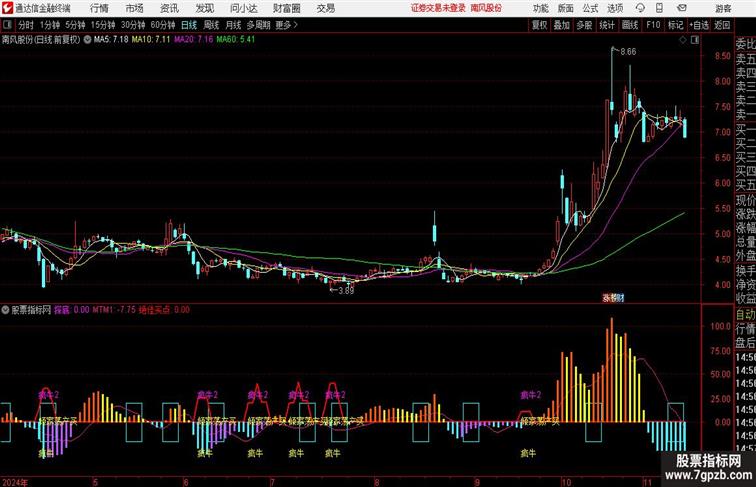Expand the 股票指标网 sub-indicator dropdown
The height and width of the screenshot is (487, 756).
click(6, 310)
